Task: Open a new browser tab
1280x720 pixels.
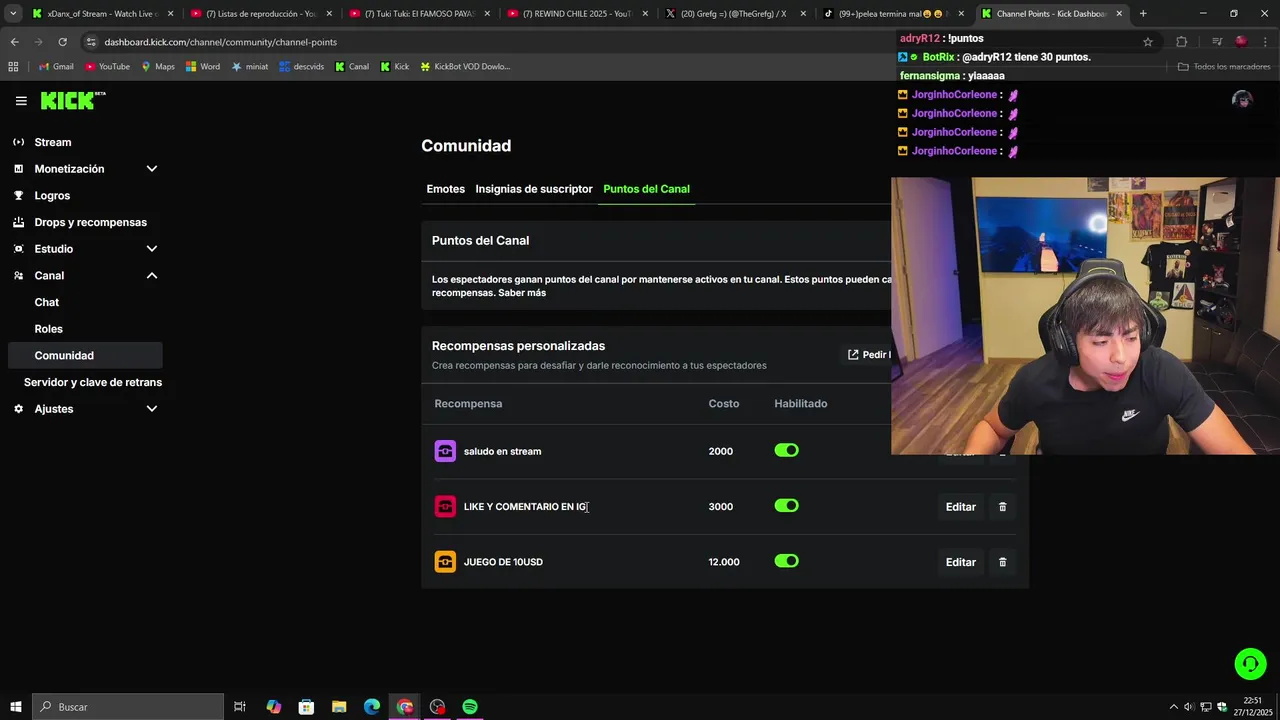Action: pyautogui.click(x=1143, y=14)
